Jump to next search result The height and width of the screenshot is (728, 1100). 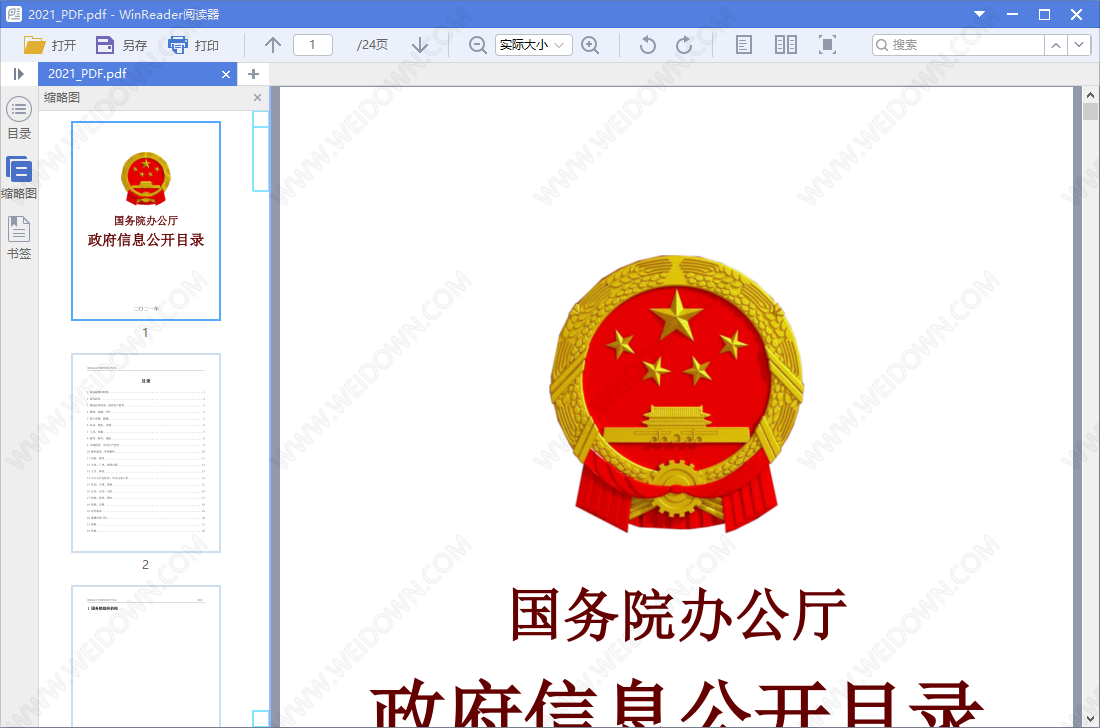[1079, 45]
